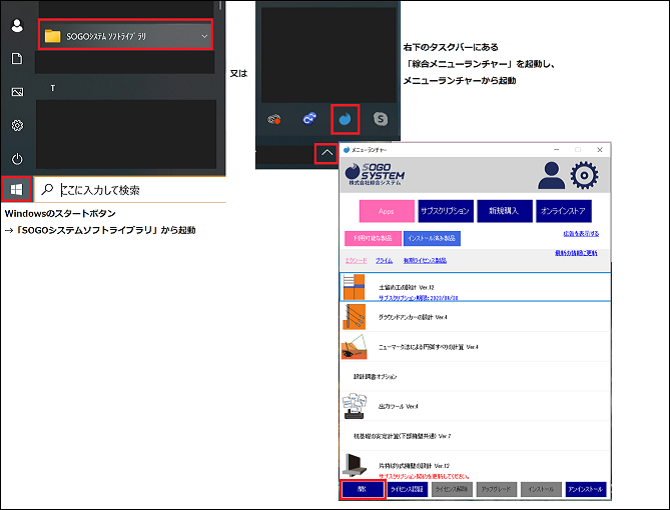Expand the SOGOシステム ソフトライブラリ folder chevron
This screenshot has width=670, height=510.
pos(204,36)
